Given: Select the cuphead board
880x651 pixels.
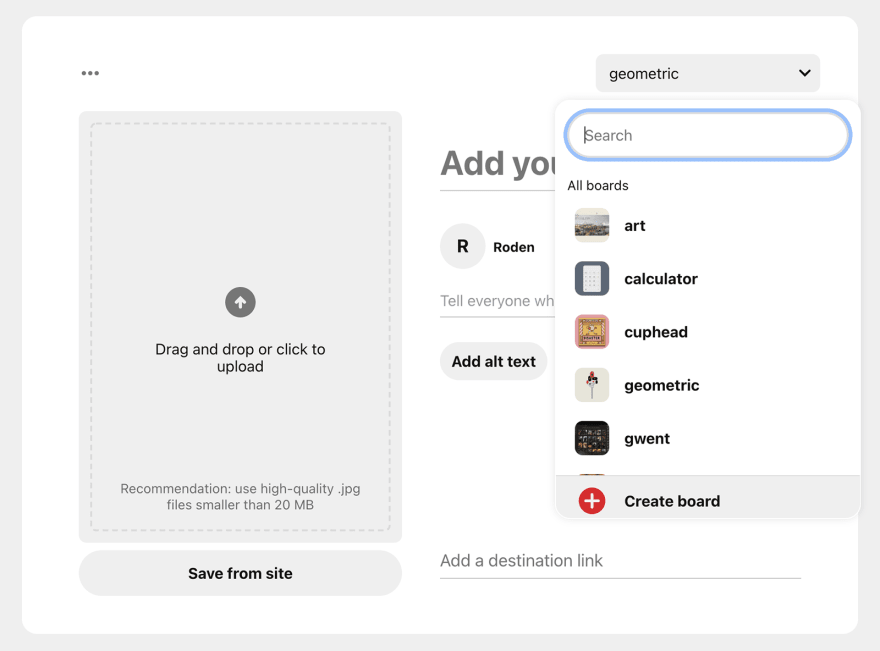Looking at the screenshot, I should 708,332.
